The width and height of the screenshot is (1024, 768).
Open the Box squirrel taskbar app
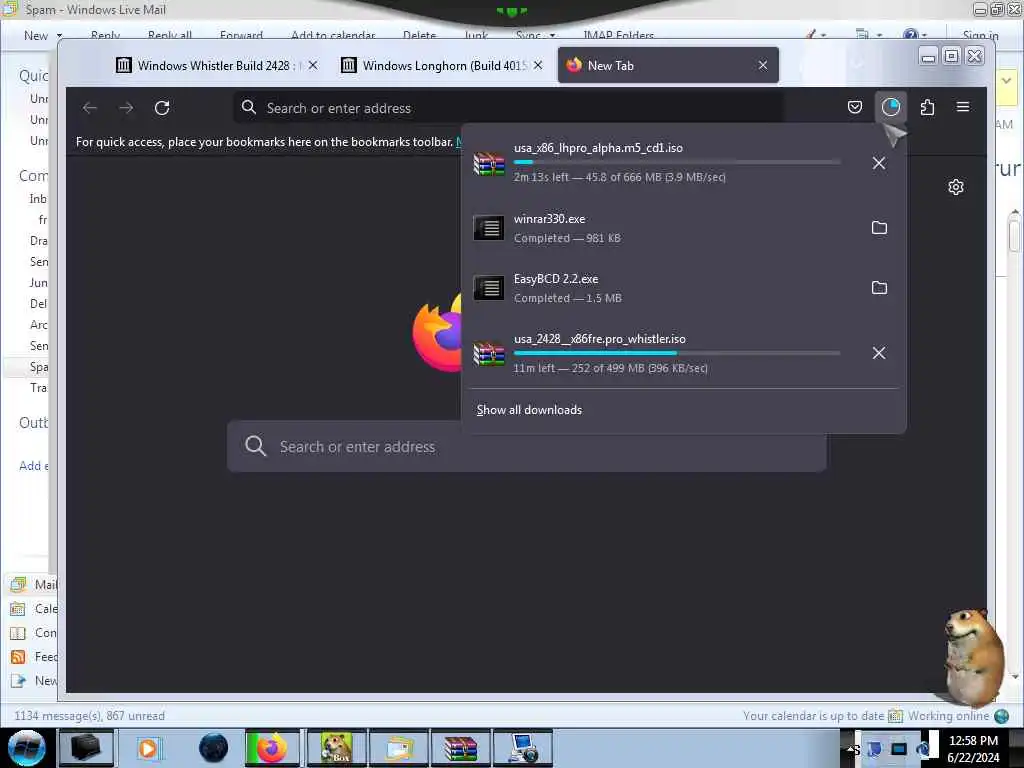coord(337,748)
